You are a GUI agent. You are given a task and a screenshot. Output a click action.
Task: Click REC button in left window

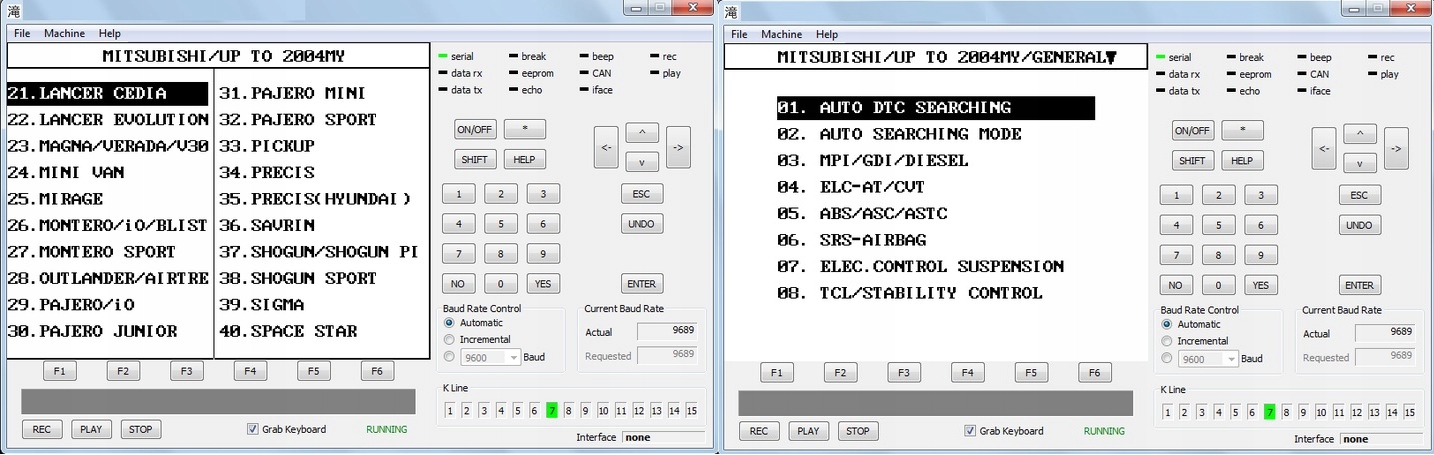pyautogui.click(x=42, y=429)
